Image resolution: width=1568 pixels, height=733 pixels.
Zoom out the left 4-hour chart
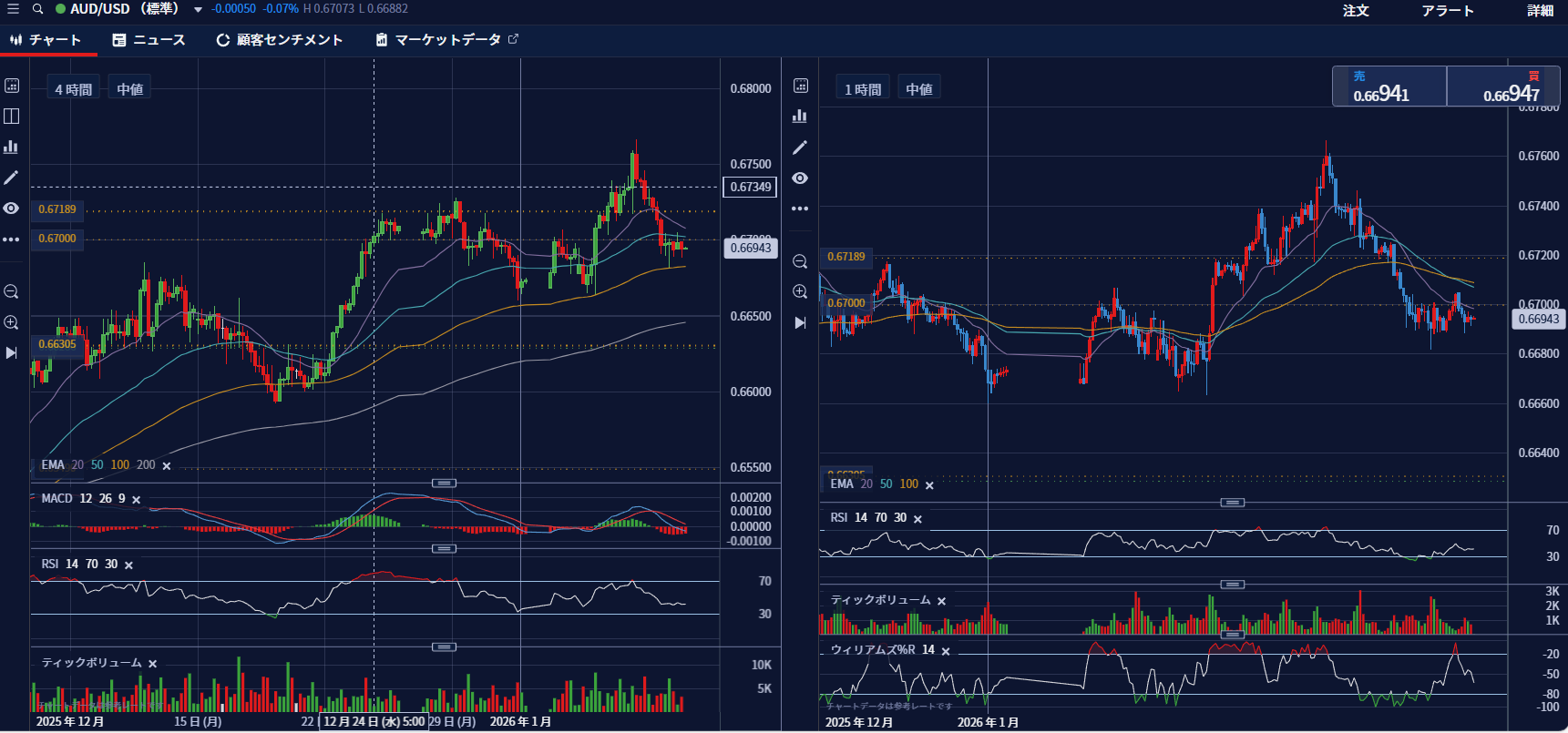12,292
